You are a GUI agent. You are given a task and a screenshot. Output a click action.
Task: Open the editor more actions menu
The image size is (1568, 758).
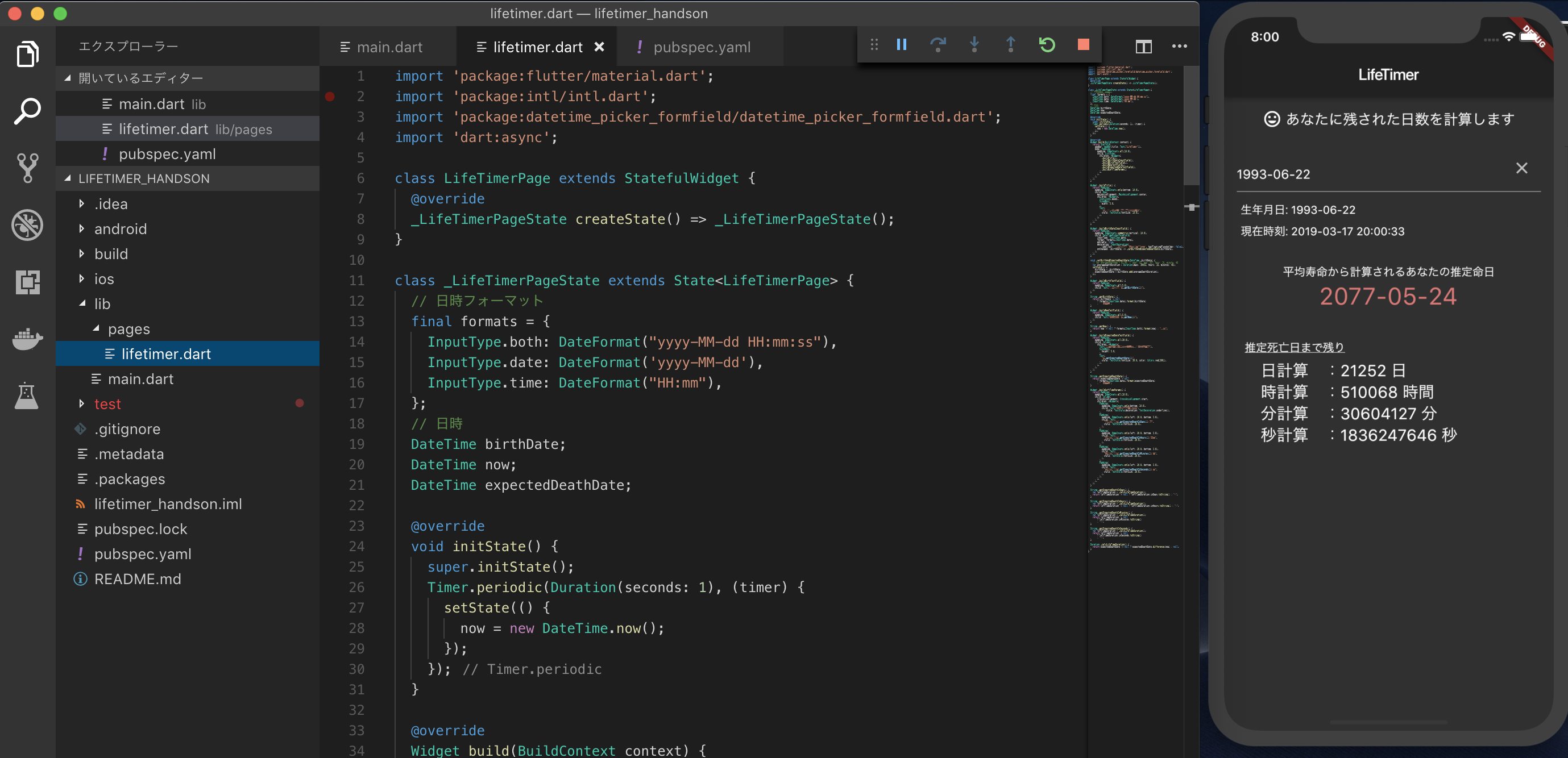click(1180, 46)
